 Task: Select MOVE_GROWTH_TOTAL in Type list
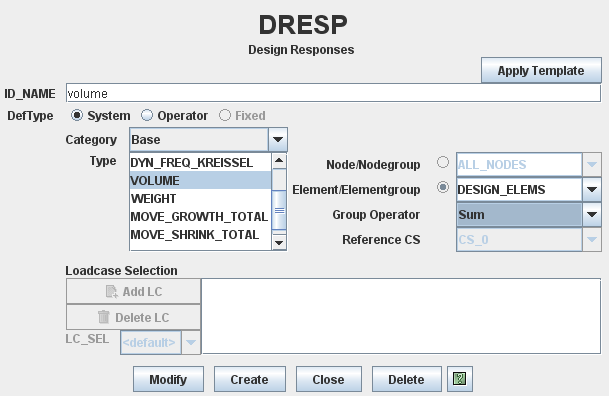[x=200, y=216]
